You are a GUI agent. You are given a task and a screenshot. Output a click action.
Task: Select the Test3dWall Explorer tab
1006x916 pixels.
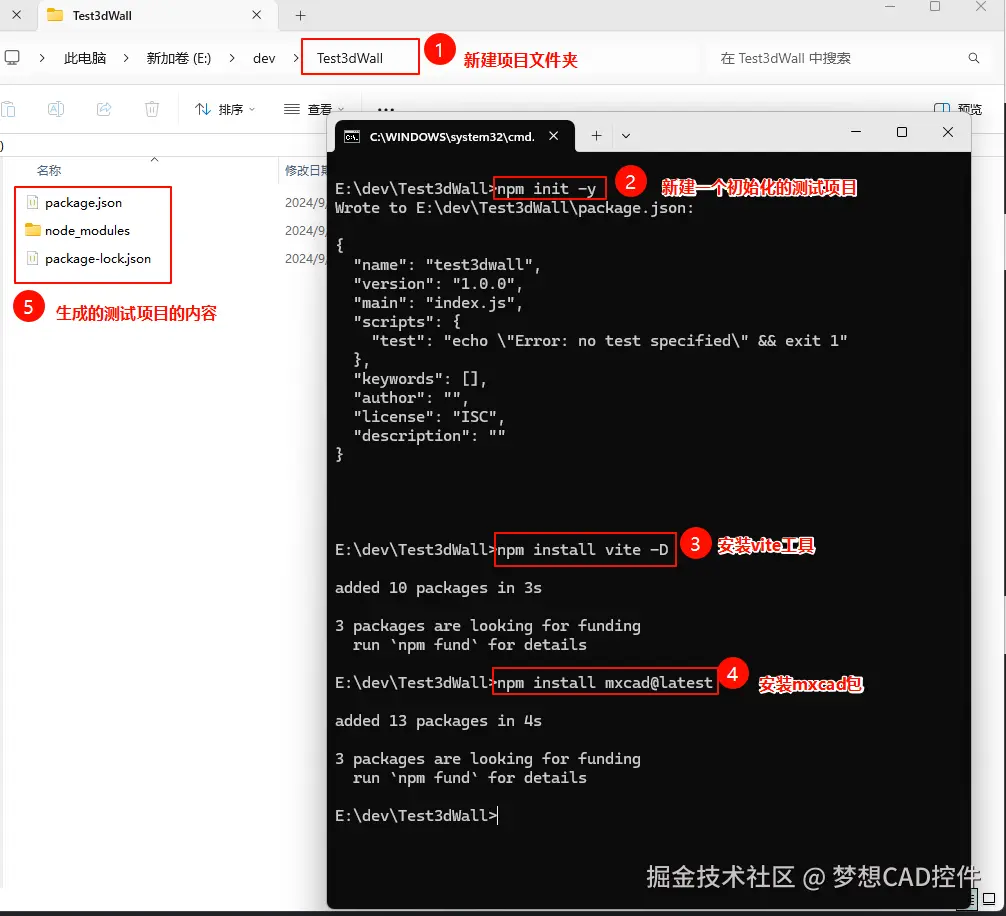tap(157, 15)
